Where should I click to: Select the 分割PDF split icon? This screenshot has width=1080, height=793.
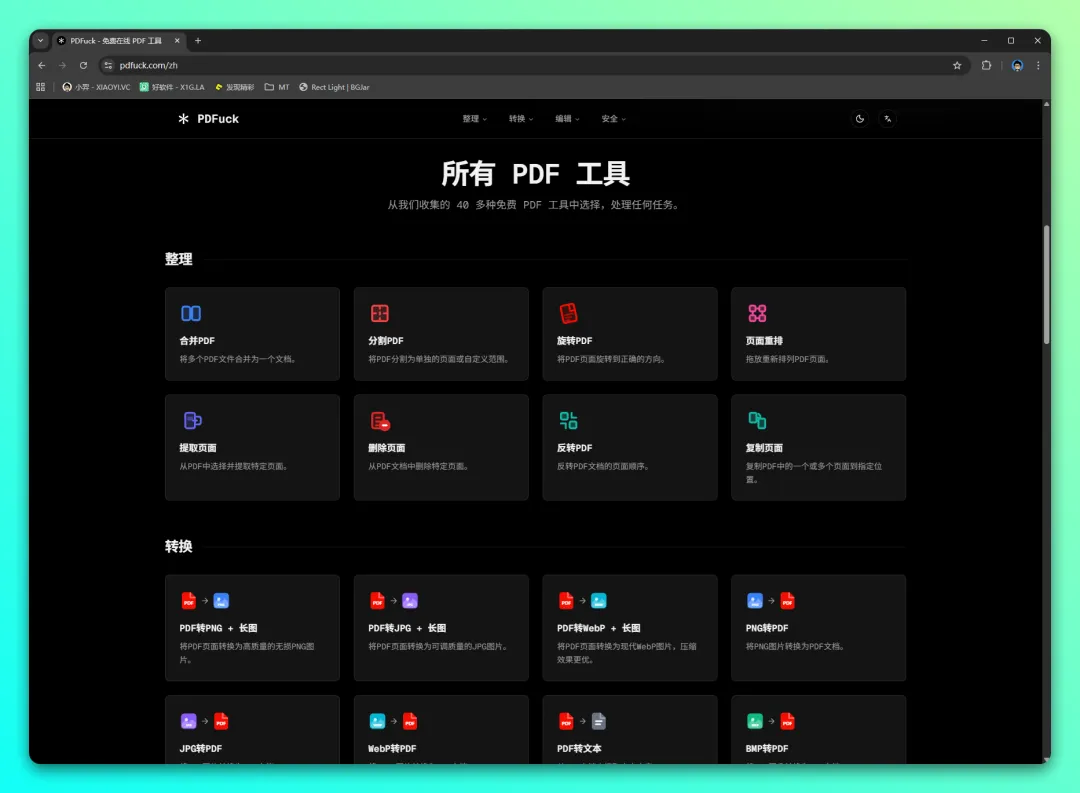click(380, 313)
